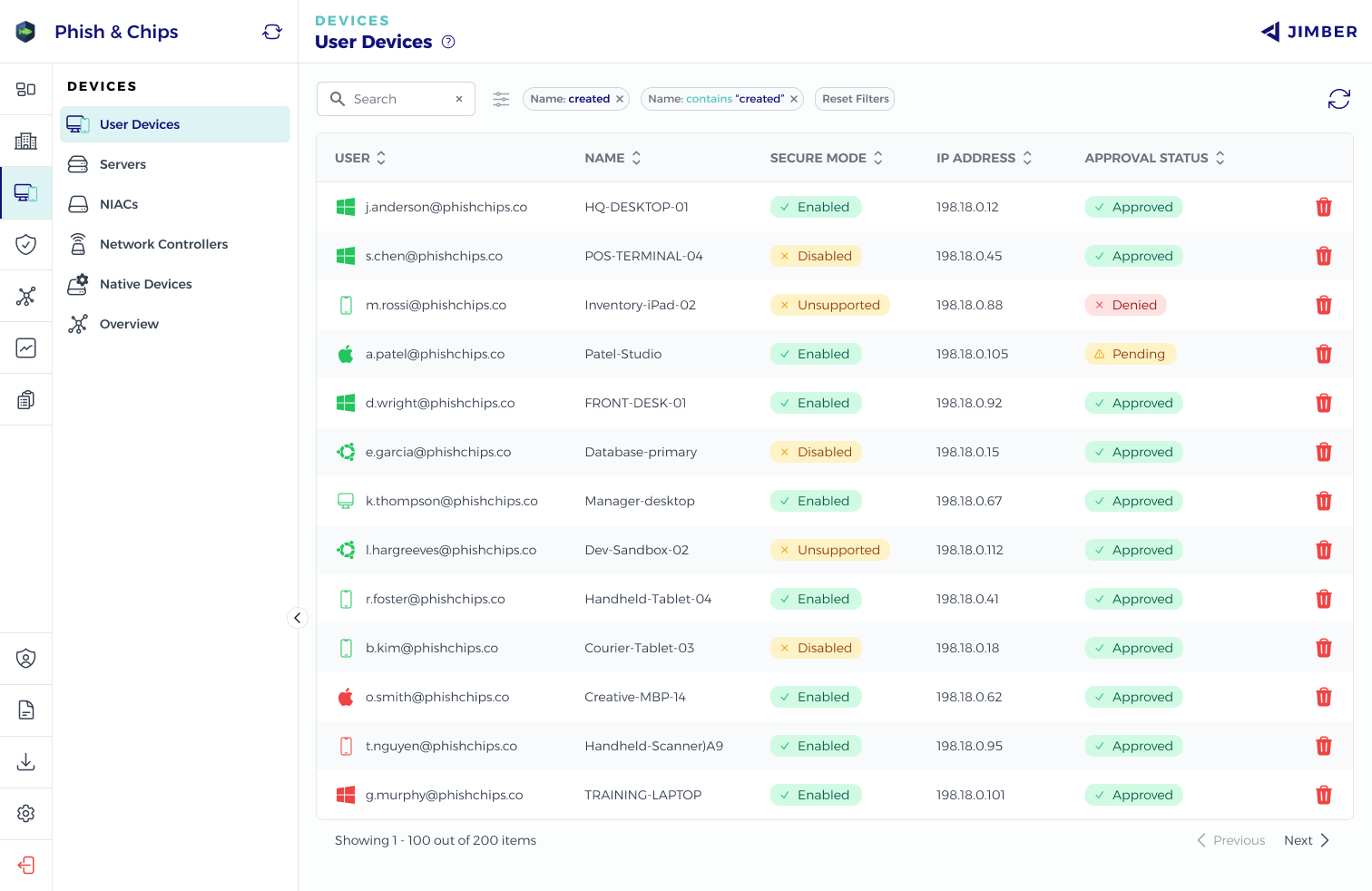Screen dimensions: 1372x891
Task: Delete the Patel-Studio device
Action: click(1324, 354)
